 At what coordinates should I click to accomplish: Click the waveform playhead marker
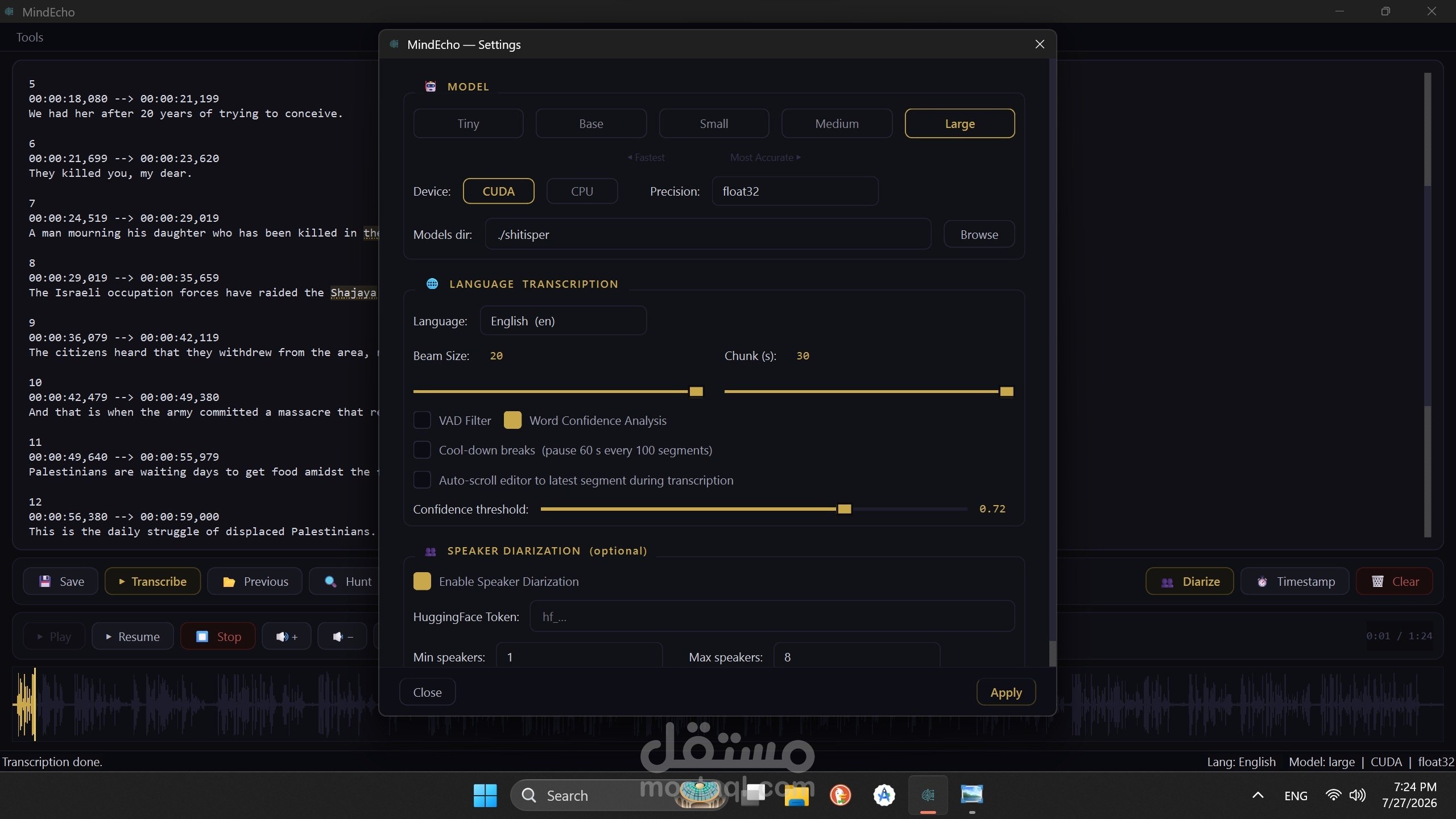click(x=34, y=704)
